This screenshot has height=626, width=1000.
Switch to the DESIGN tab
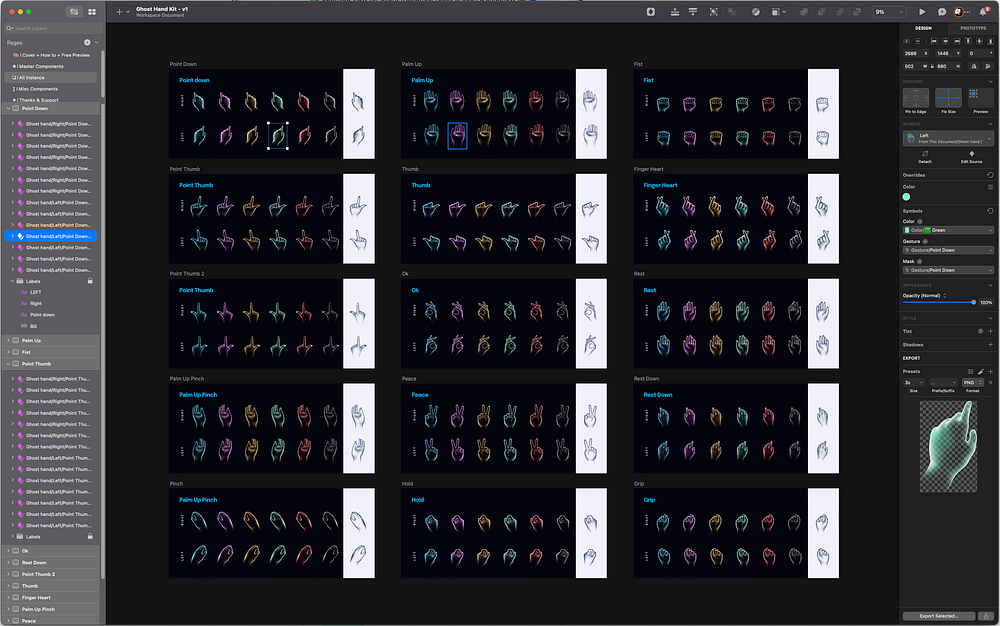pos(923,28)
